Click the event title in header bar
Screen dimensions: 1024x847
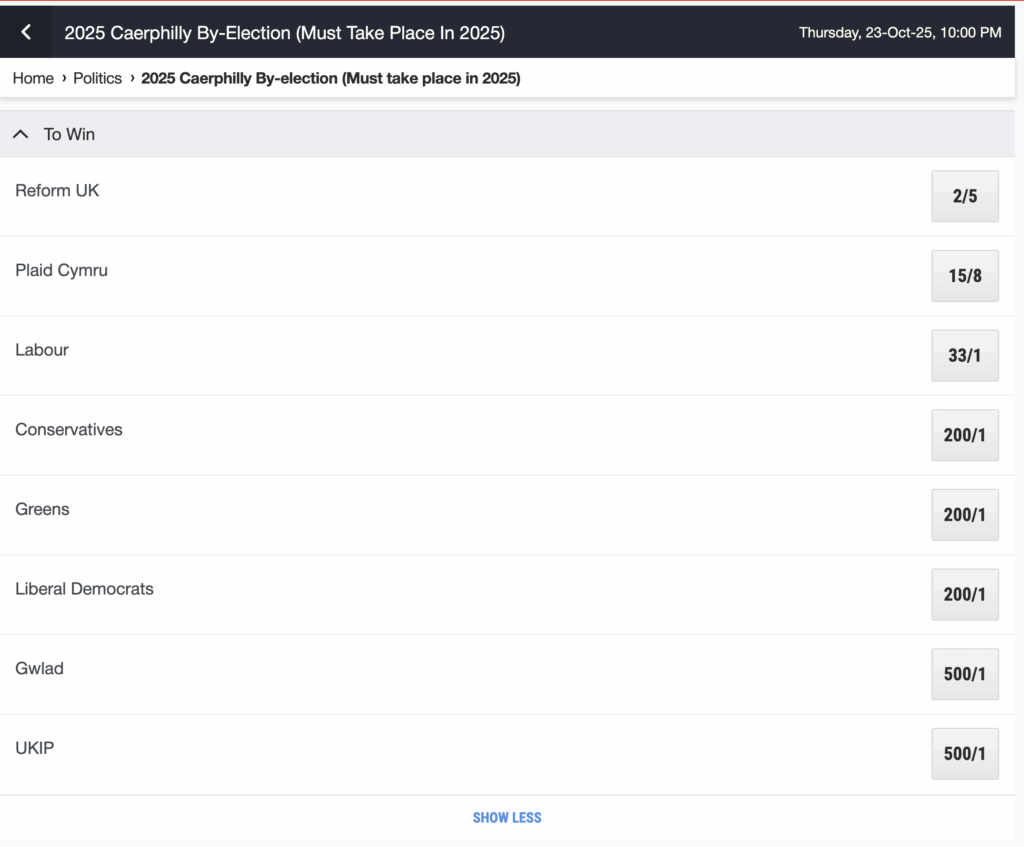coord(284,33)
